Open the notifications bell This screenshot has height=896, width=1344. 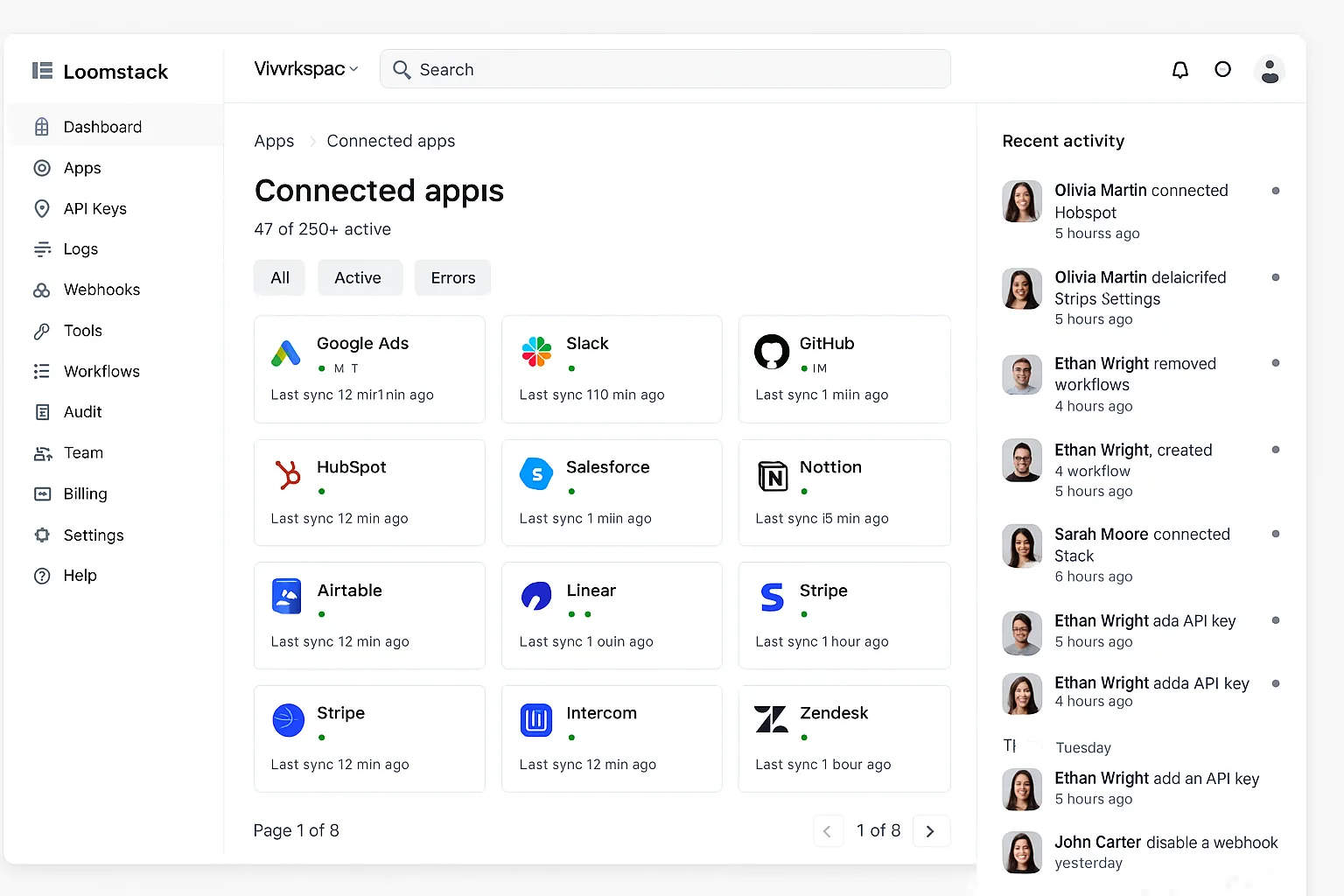pos(1180,70)
